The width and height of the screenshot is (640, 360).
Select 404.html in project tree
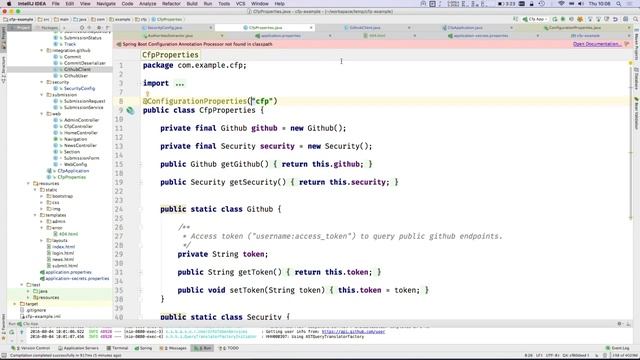68,234
